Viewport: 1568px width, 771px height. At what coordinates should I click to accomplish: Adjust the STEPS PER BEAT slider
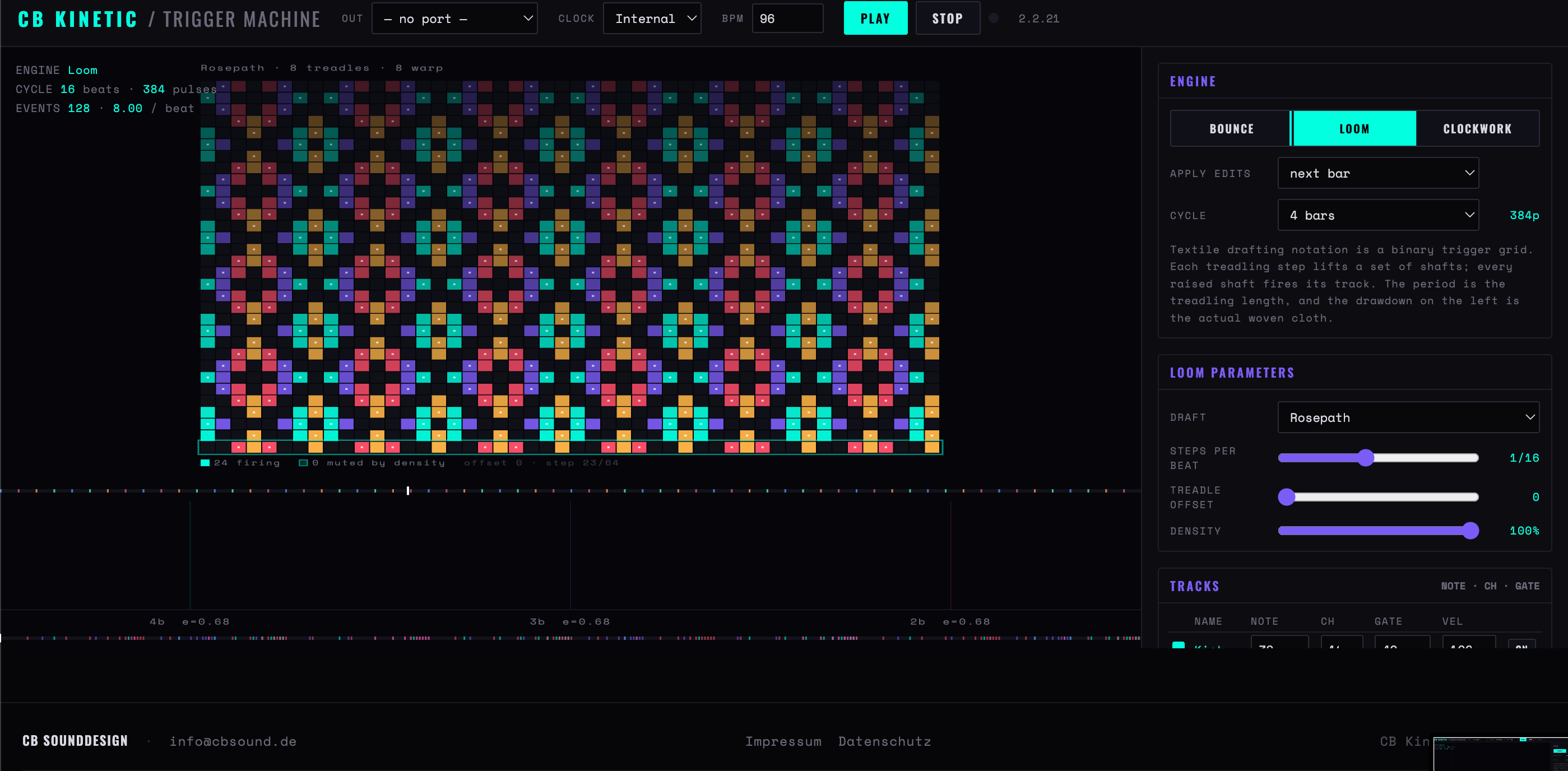(1378, 458)
